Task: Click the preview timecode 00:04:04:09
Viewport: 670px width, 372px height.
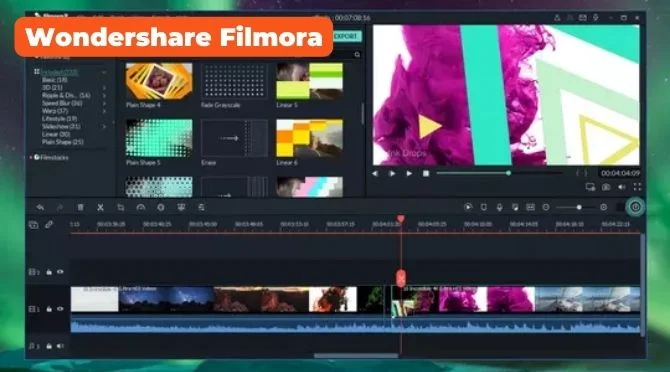Action: tap(620, 173)
